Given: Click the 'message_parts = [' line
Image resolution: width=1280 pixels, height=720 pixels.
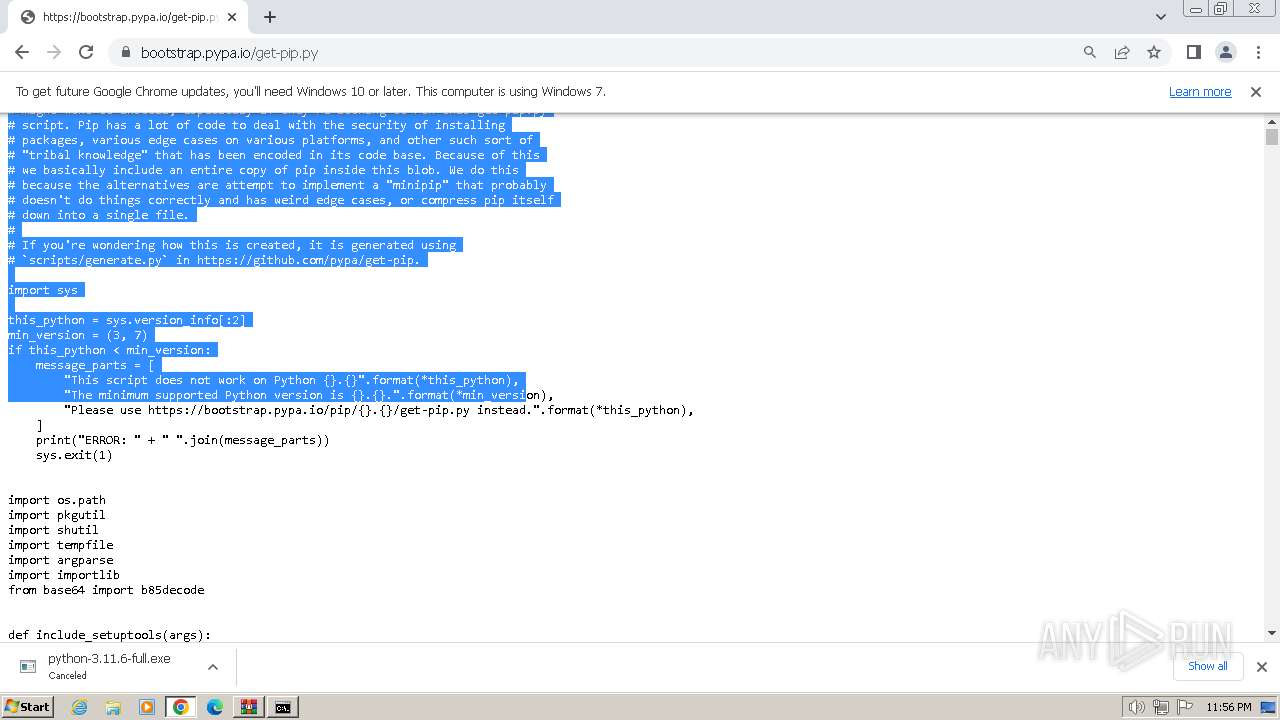Looking at the screenshot, I should [x=96, y=365].
